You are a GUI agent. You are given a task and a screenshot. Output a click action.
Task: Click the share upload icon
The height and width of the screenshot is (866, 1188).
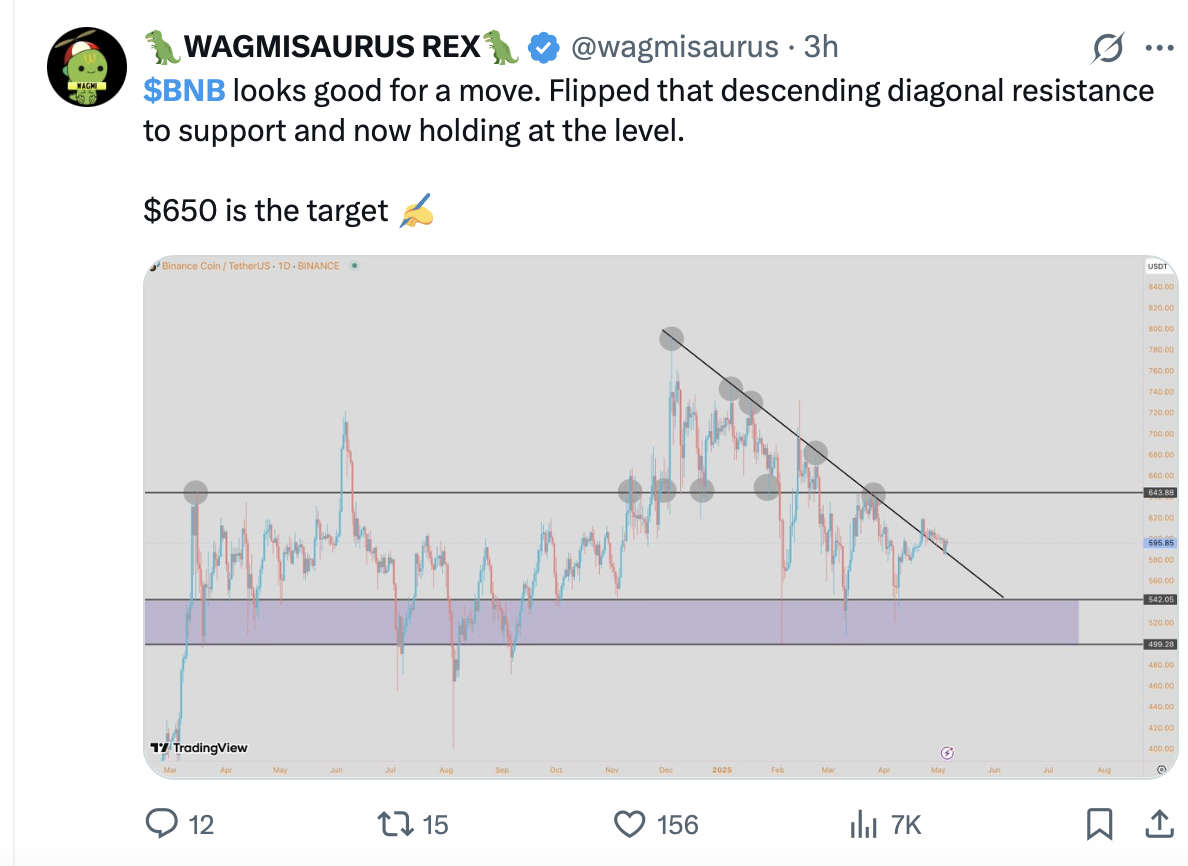coord(1159,824)
